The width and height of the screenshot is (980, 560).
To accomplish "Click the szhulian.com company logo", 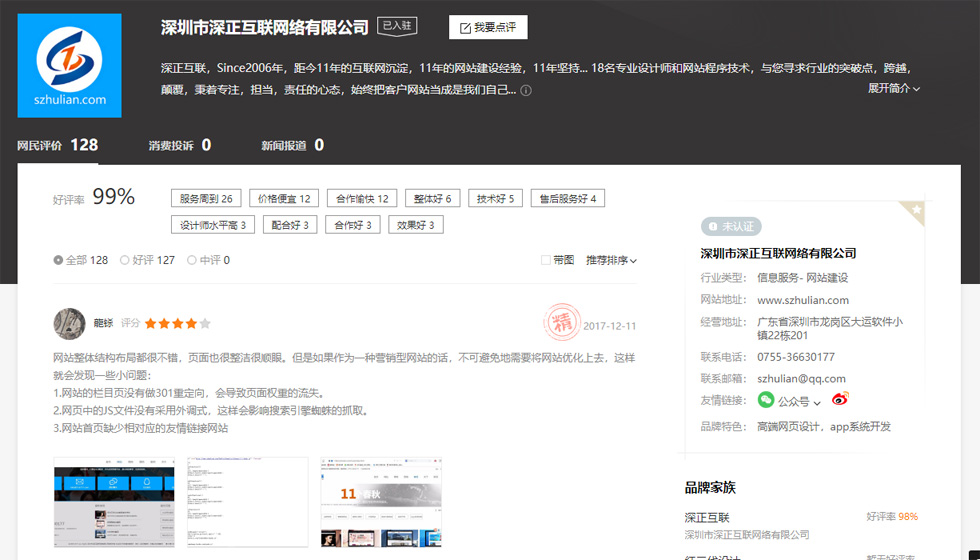I will tap(69, 66).
